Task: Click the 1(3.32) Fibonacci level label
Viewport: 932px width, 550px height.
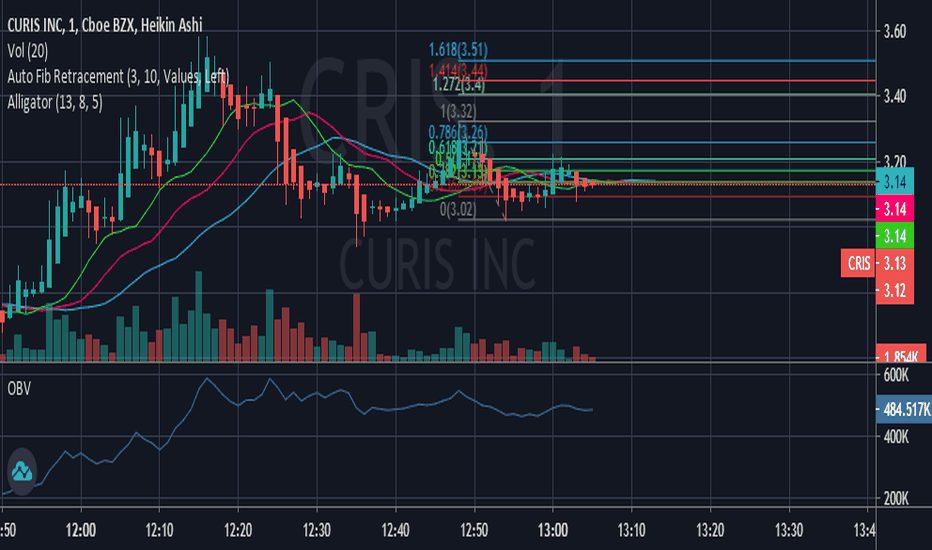Action: pyautogui.click(x=458, y=111)
